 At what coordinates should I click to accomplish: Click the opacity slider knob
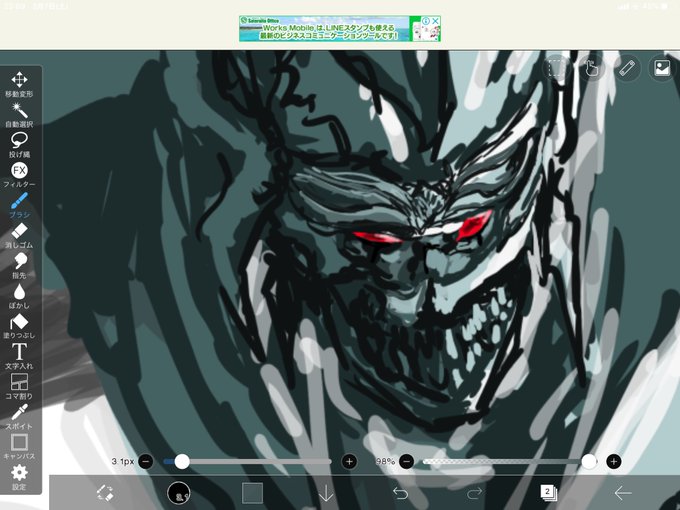pyautogui.click(x=589, y=461)
